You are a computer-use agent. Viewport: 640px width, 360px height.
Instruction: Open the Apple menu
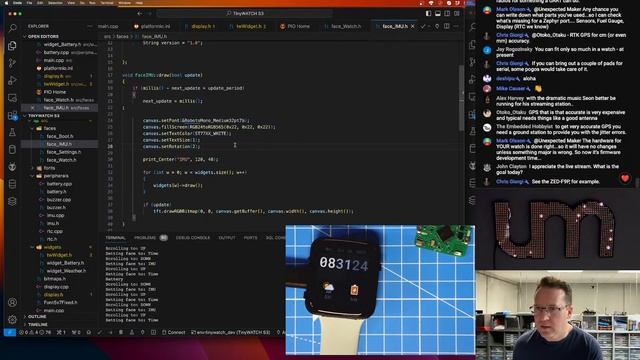[x=6, y=3]
